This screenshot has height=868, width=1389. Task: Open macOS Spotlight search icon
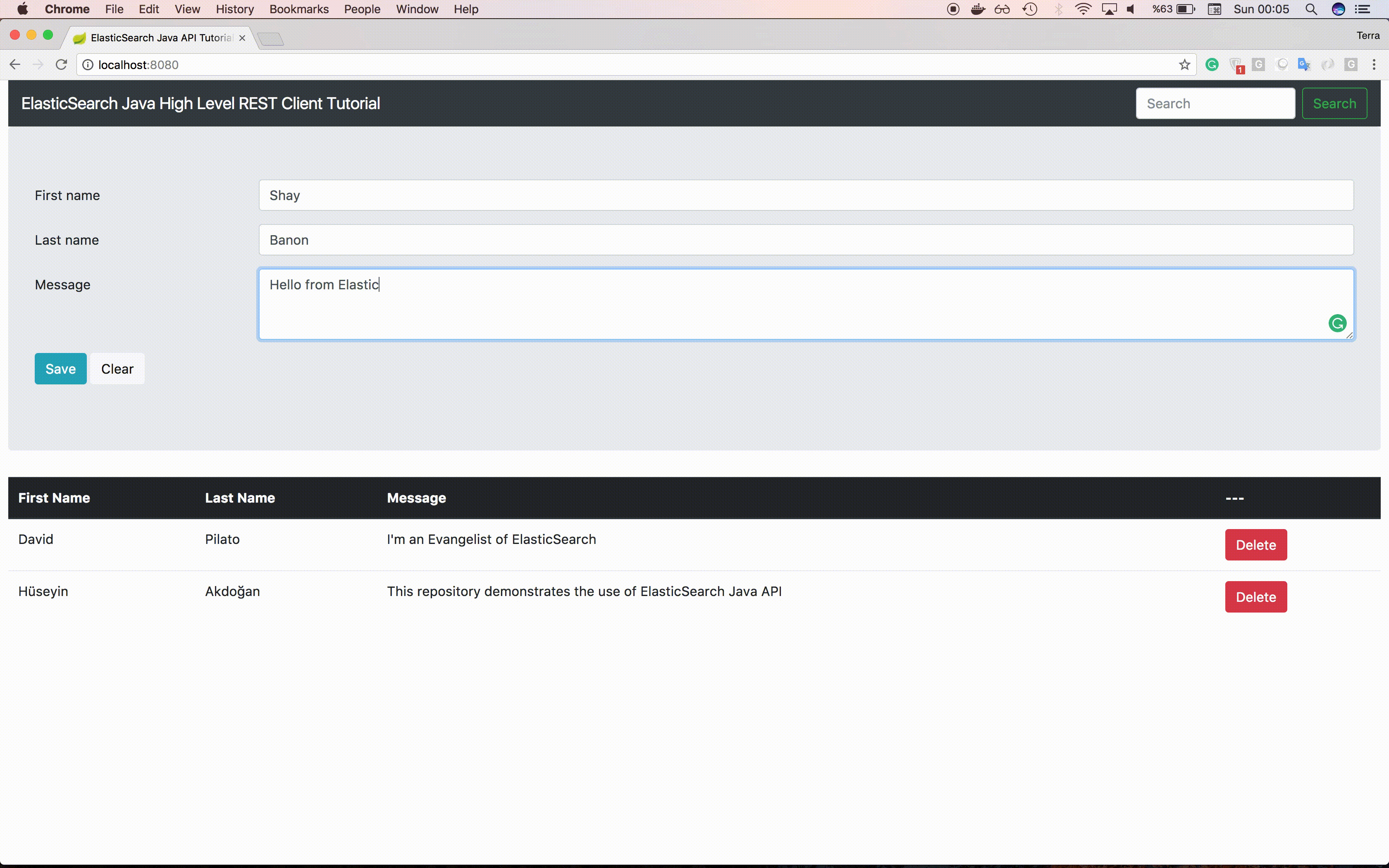1311,9
